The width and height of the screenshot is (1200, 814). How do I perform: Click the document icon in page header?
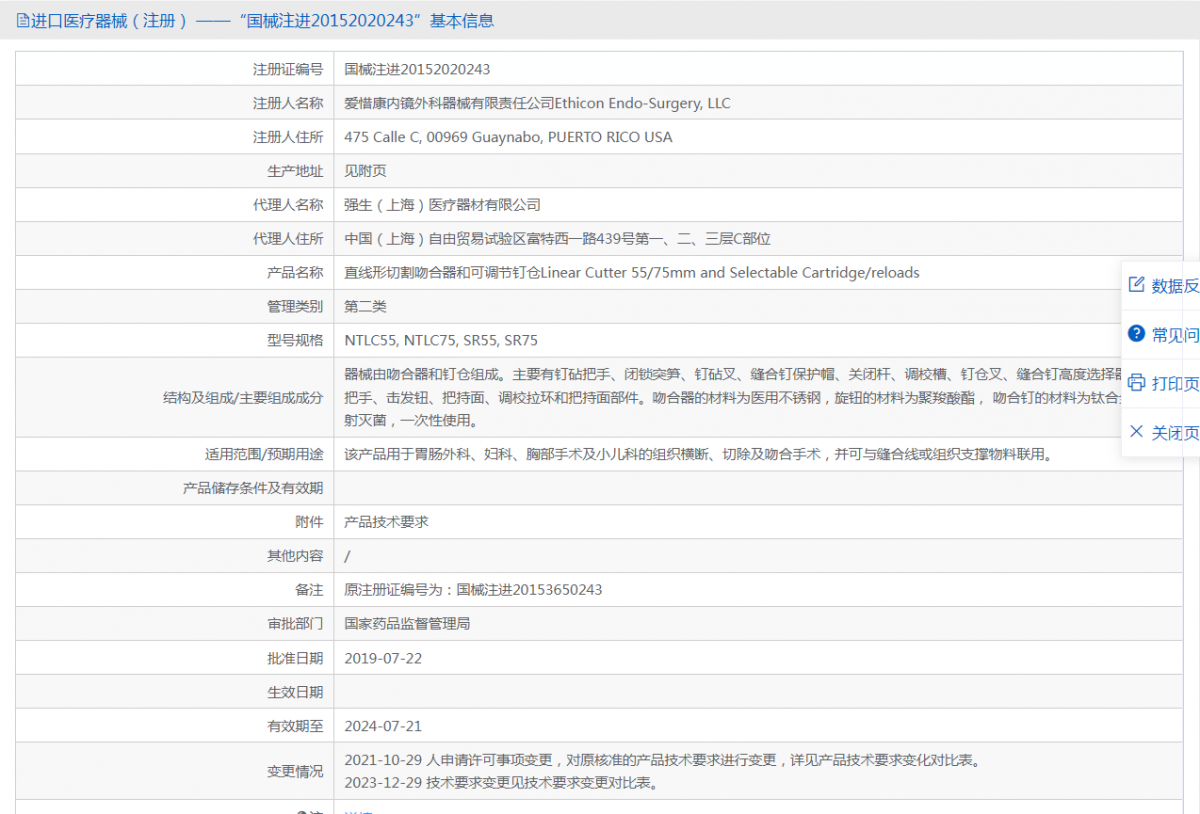tap(23, 20)
